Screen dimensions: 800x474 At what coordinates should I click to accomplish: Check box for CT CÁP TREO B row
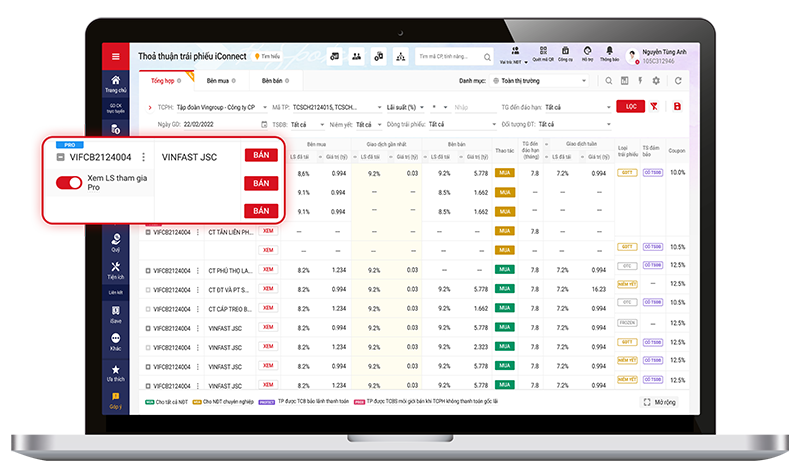[148, 309]
